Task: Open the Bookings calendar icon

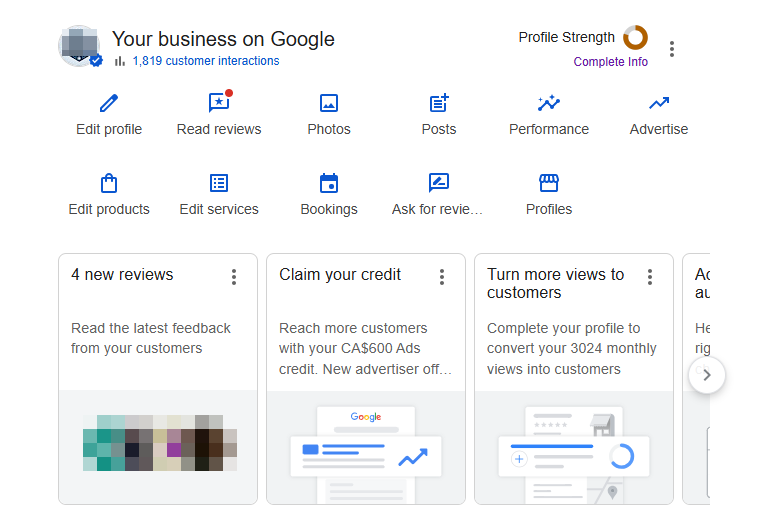Action: [329, 183]
